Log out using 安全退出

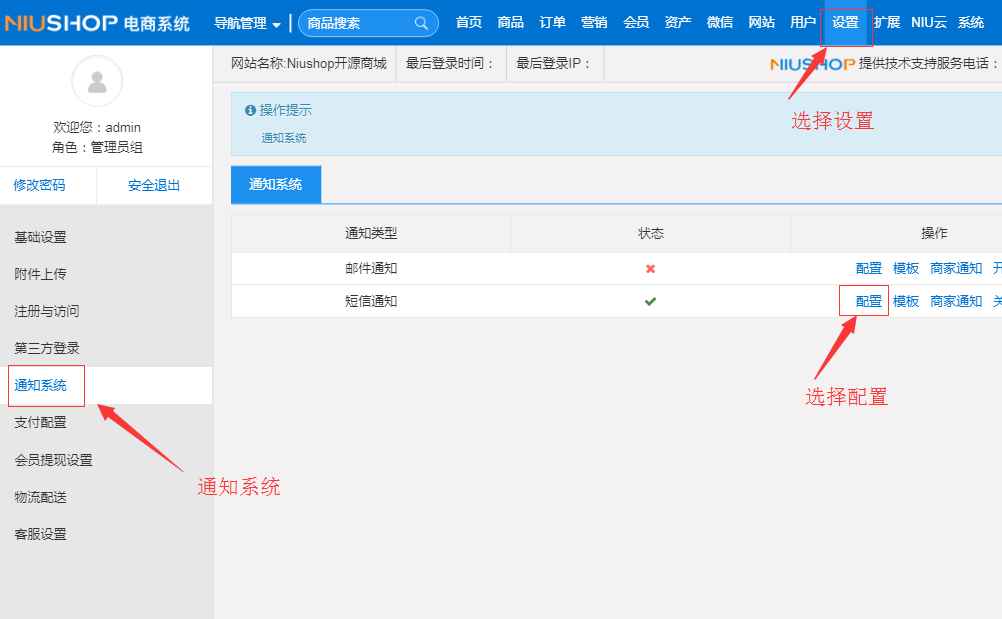154,185
